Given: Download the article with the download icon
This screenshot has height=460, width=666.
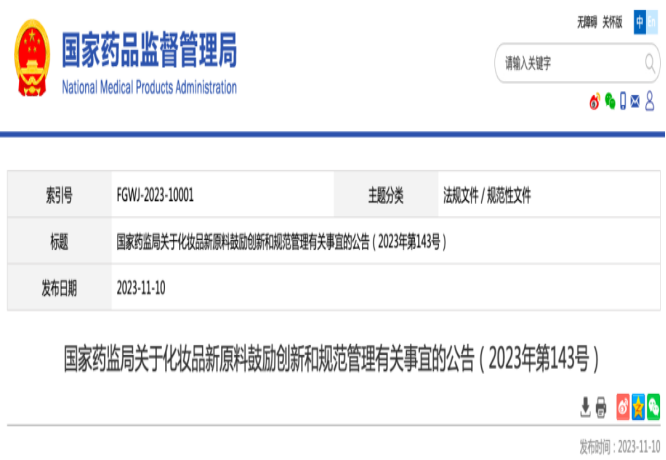Looking at the screenshot, I should [585, 407].
